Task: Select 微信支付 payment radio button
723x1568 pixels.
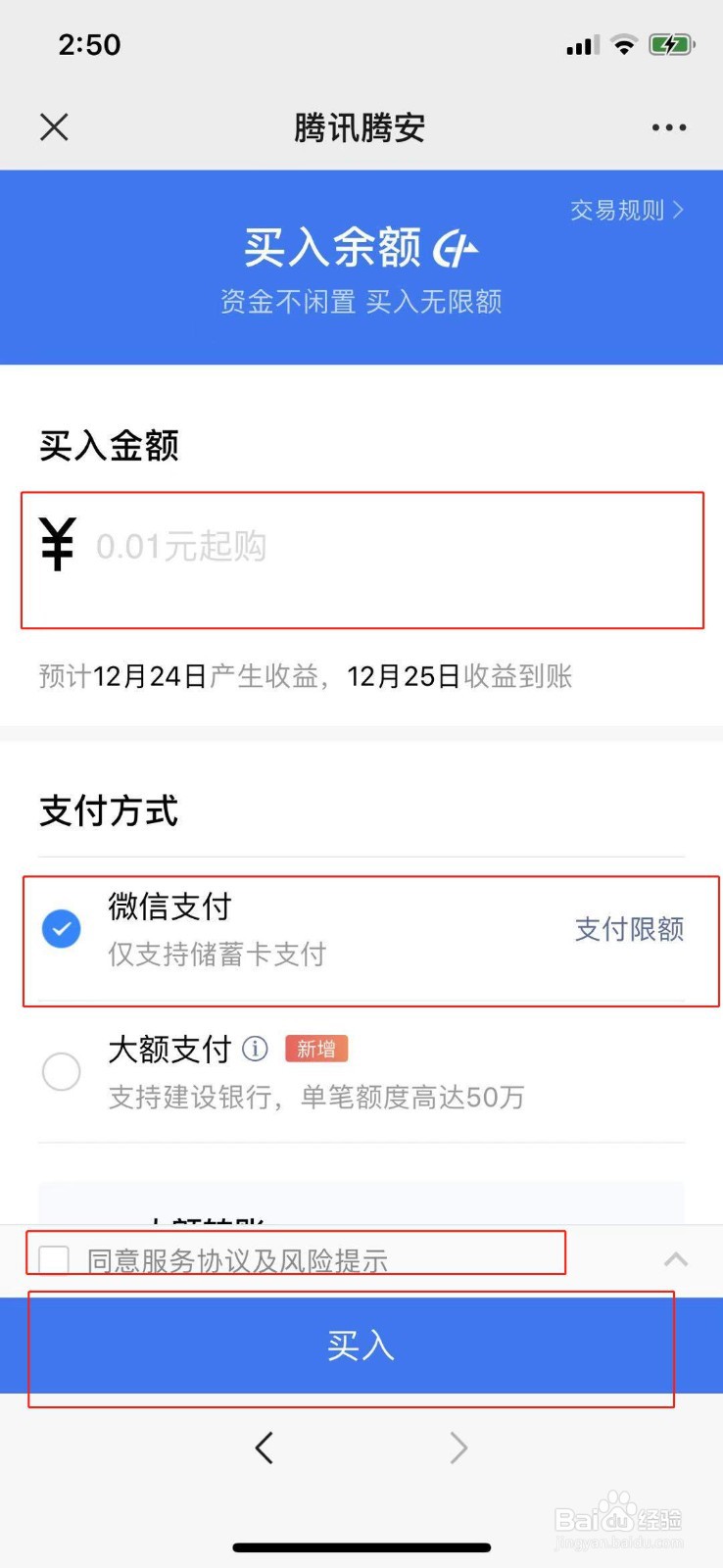Action: coord(61,929)
